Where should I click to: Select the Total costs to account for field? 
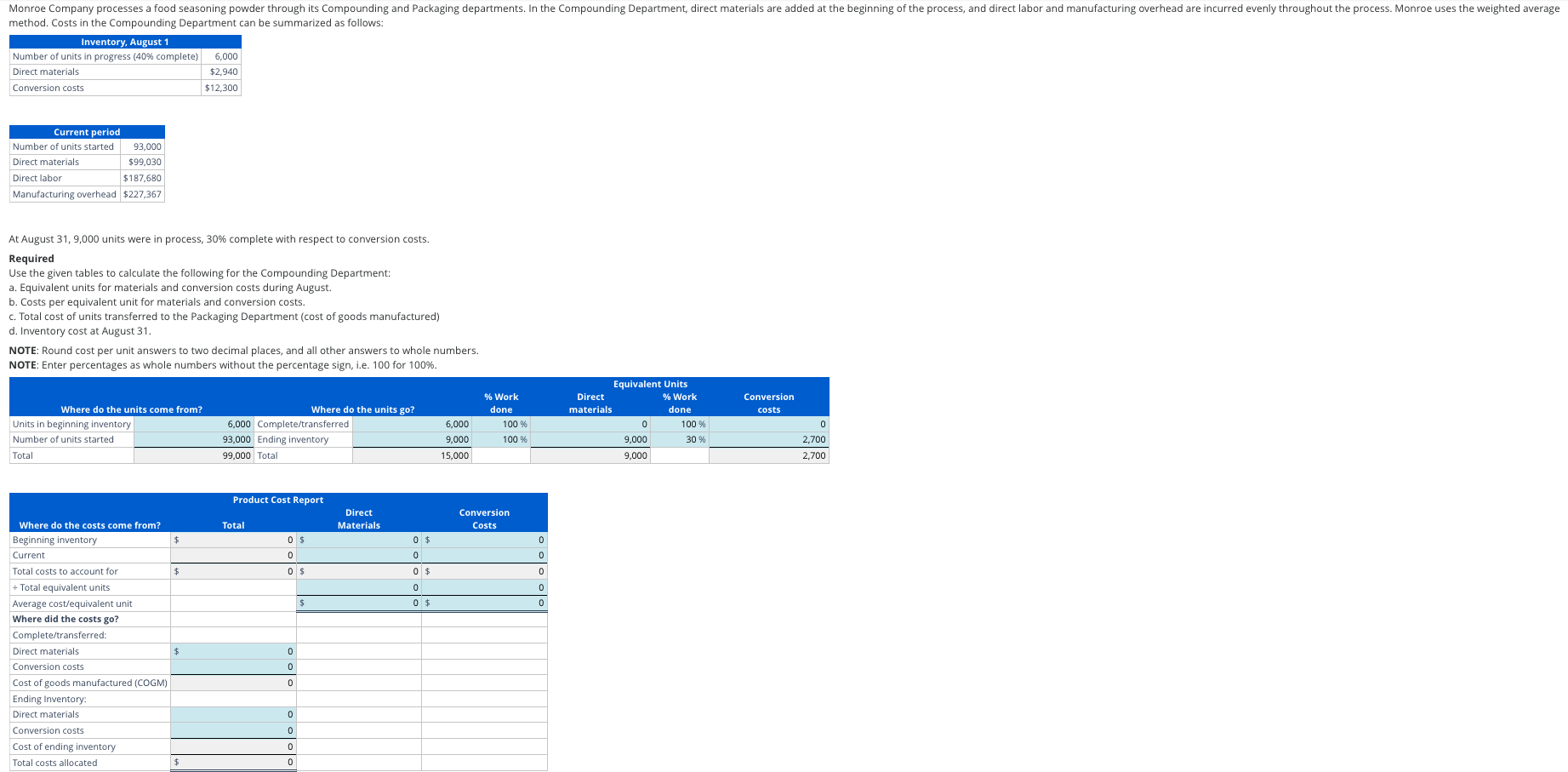pyautogui.click(x=232, y=571)
